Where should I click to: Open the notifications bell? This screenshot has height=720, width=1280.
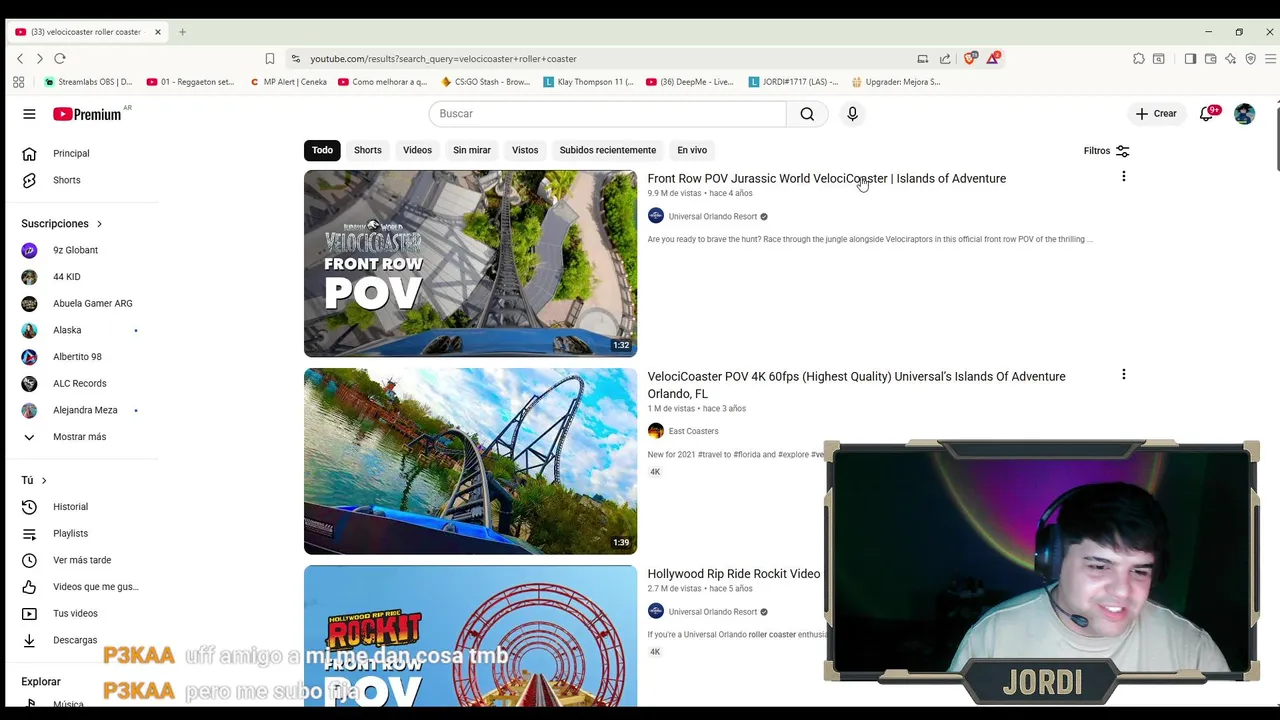[1207, 114]
